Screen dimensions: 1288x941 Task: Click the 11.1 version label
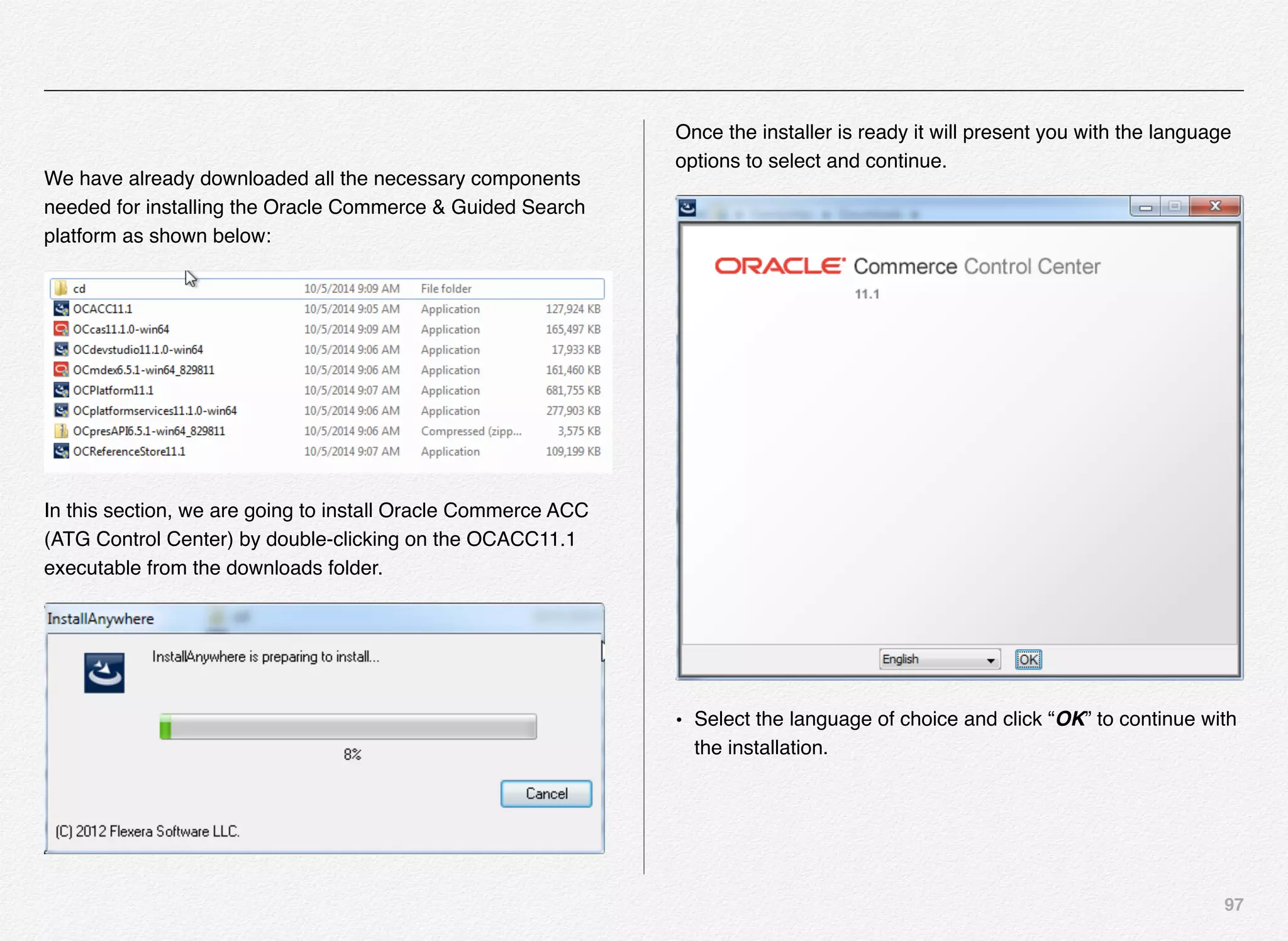coord(867,294)
